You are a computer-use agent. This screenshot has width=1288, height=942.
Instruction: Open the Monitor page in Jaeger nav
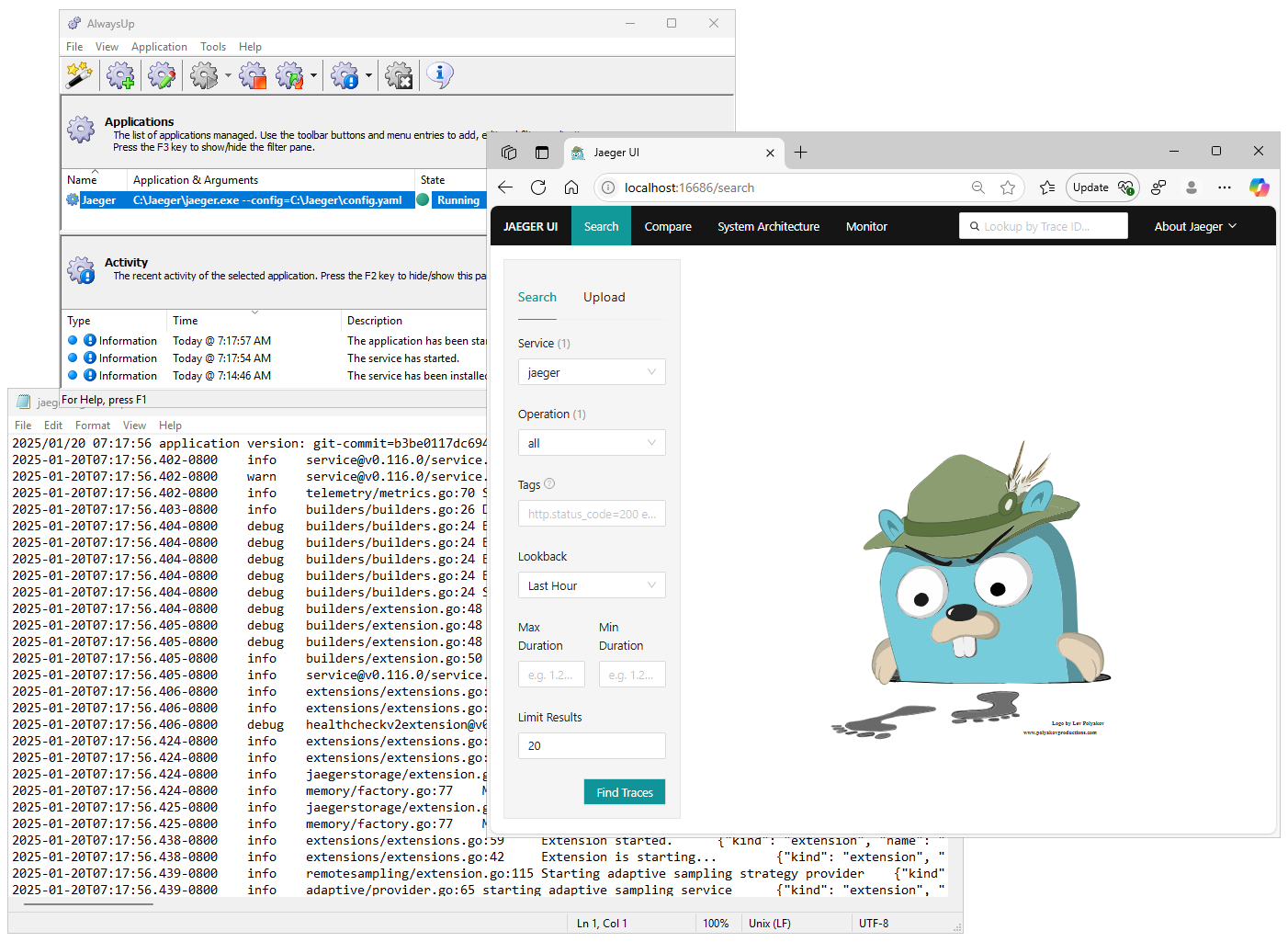[x=866, y=227]
